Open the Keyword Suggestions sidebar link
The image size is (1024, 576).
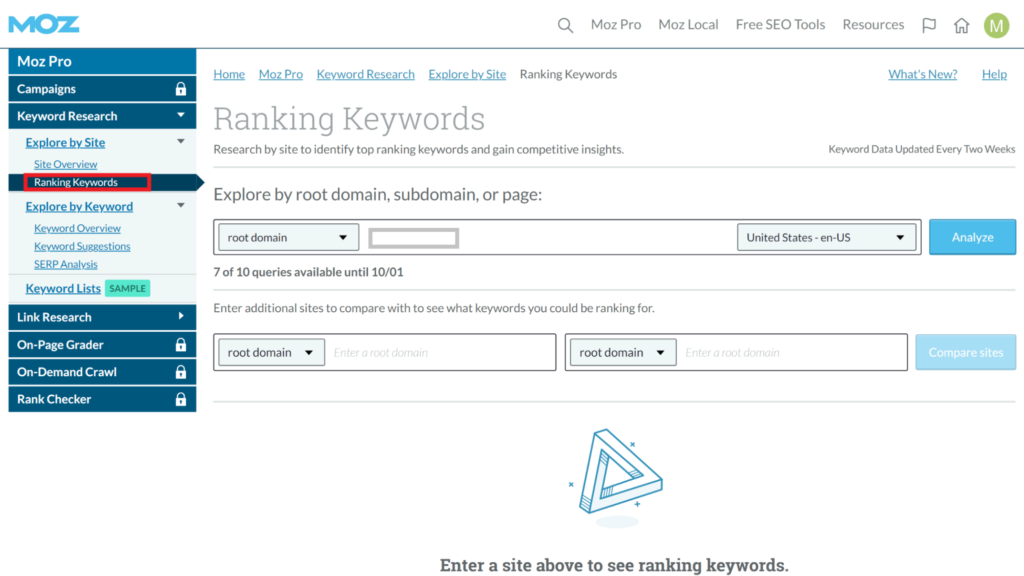coord(82,246)
